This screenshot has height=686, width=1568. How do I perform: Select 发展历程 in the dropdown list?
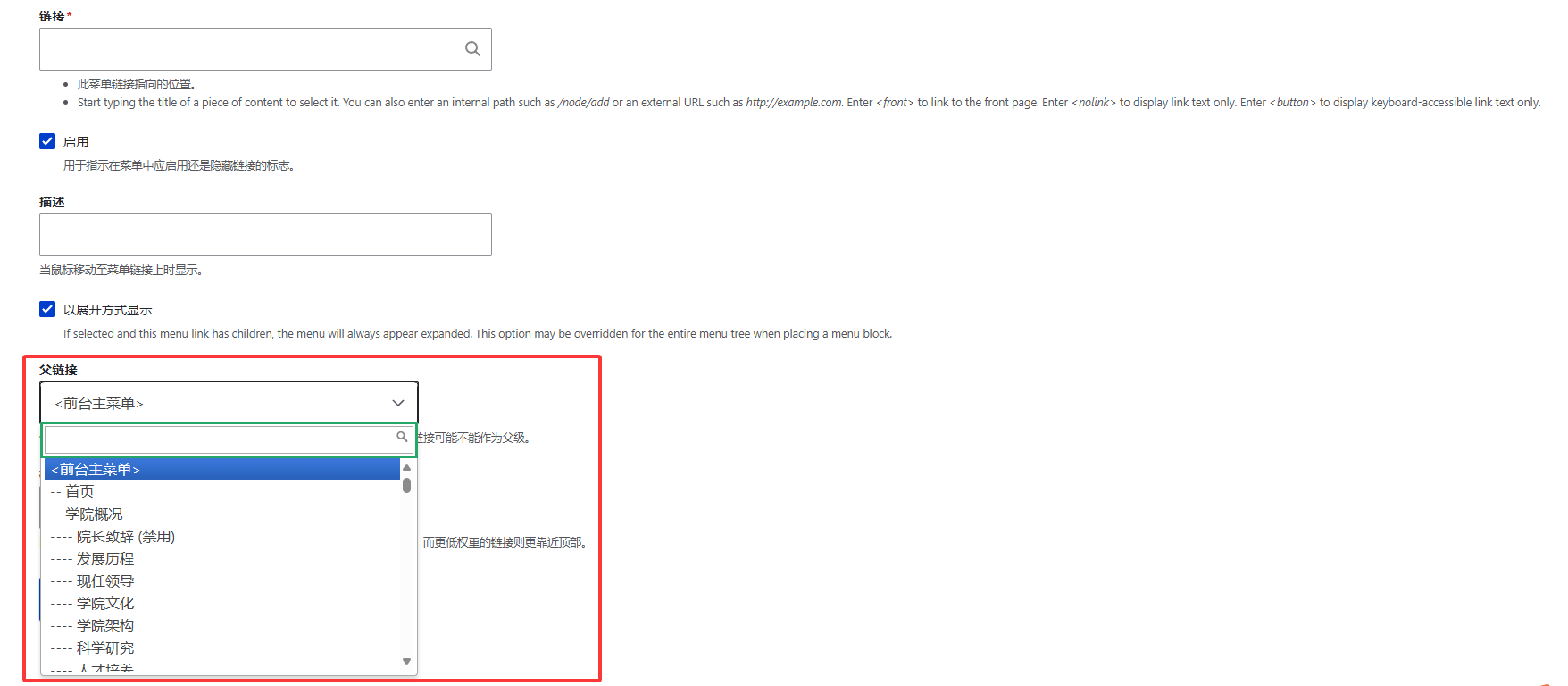tap(104, 559)
